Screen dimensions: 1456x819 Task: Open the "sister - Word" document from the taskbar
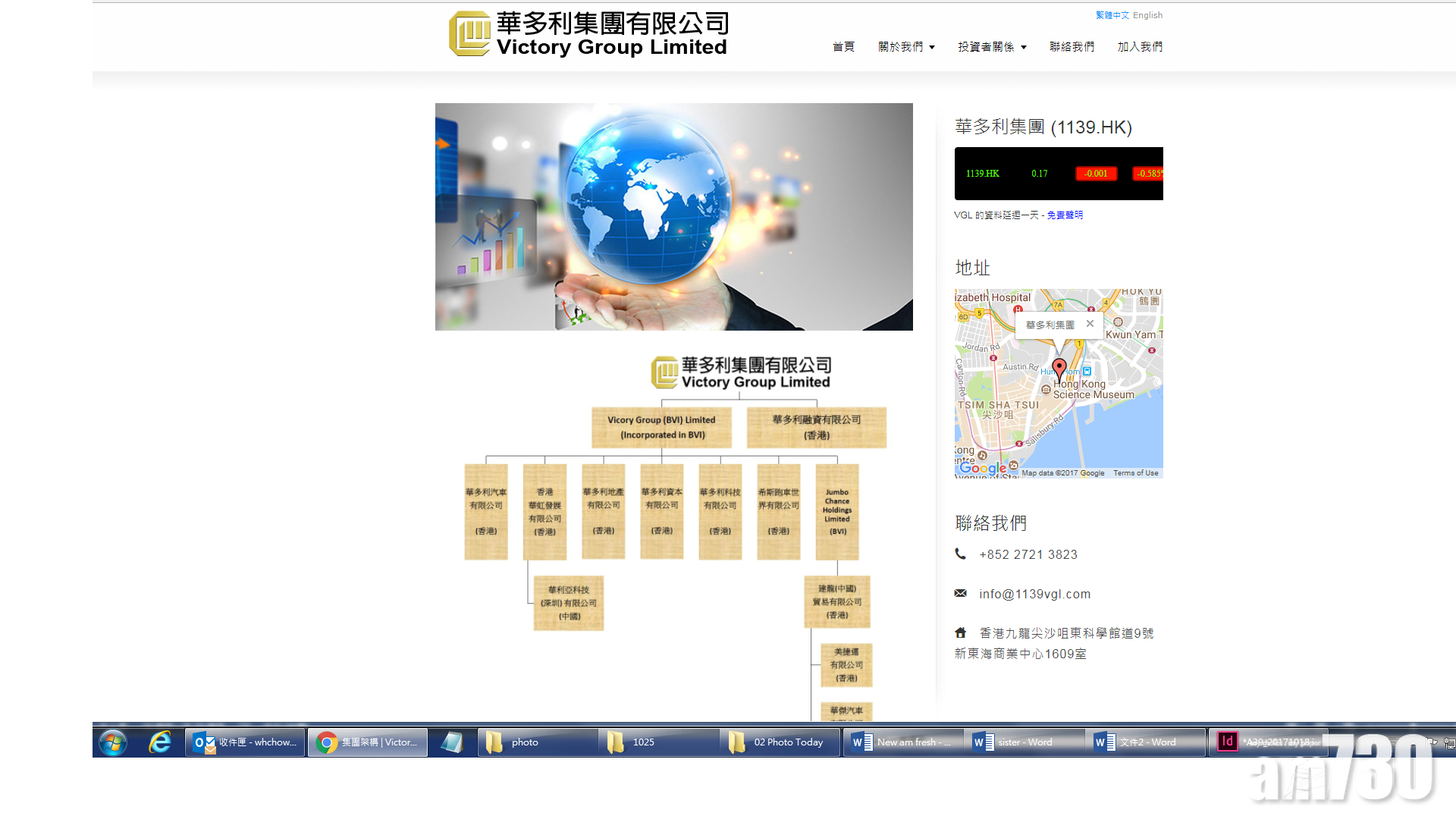click(1024, 742)
